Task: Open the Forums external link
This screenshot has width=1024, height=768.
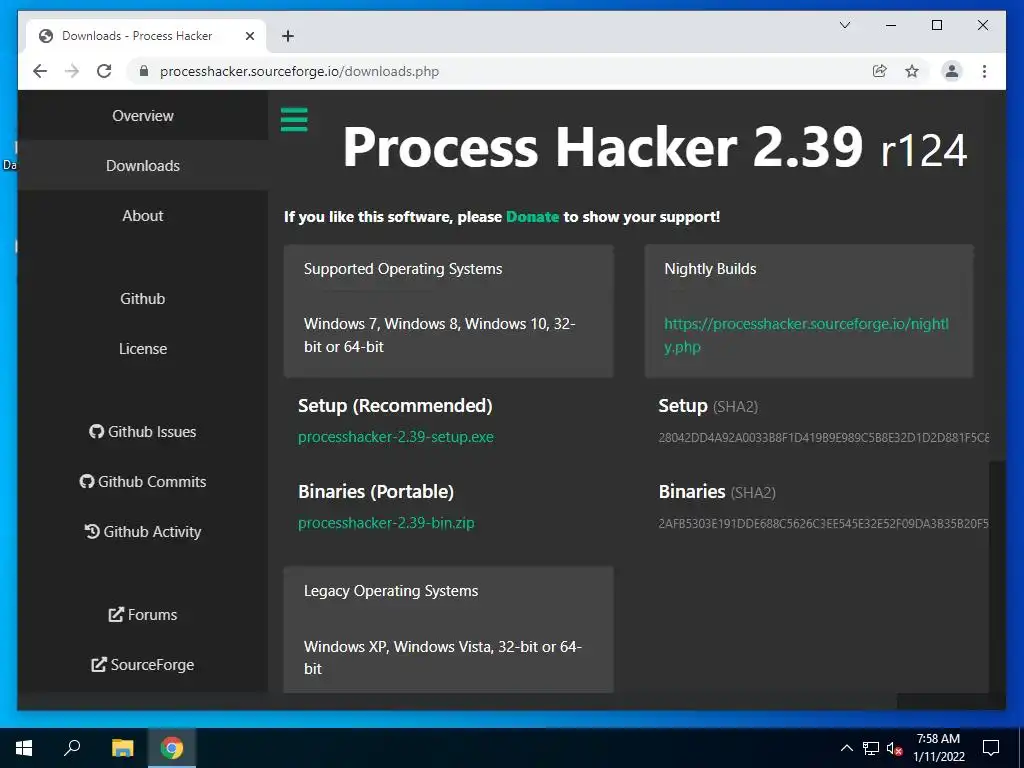Action: [142, 615]
